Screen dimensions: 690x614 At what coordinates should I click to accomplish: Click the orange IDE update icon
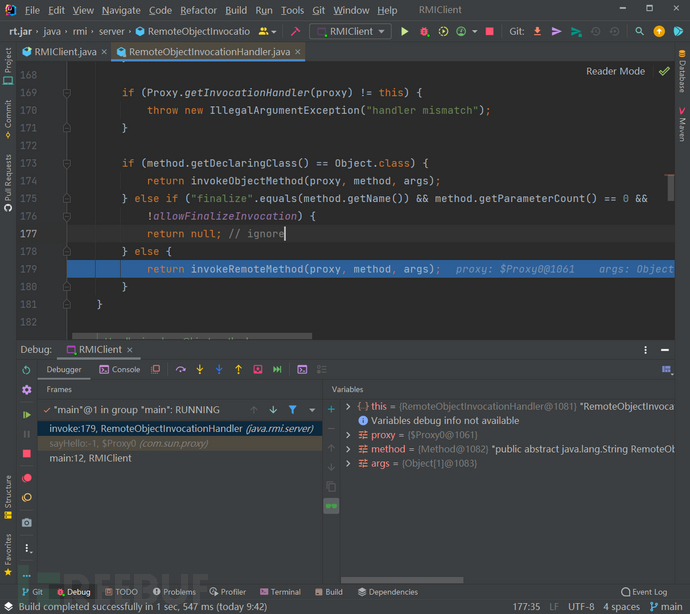659,31
